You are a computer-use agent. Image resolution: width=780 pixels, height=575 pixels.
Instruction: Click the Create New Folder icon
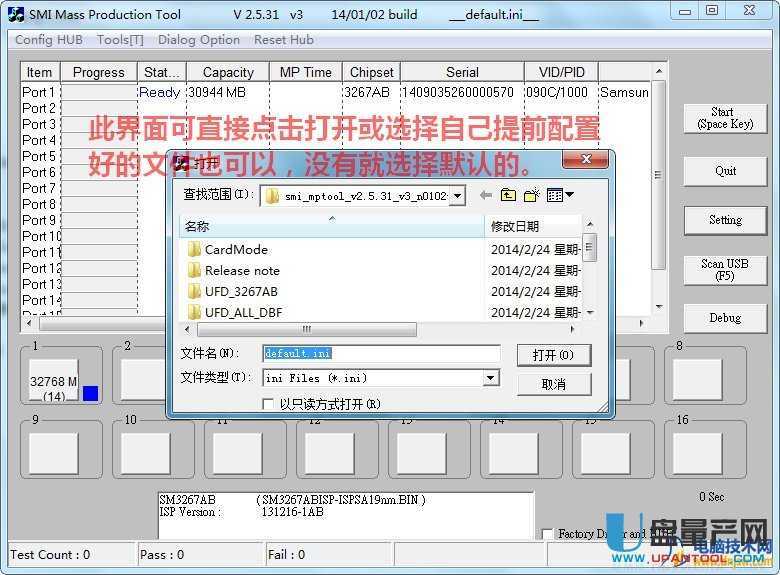click(532, 195)
